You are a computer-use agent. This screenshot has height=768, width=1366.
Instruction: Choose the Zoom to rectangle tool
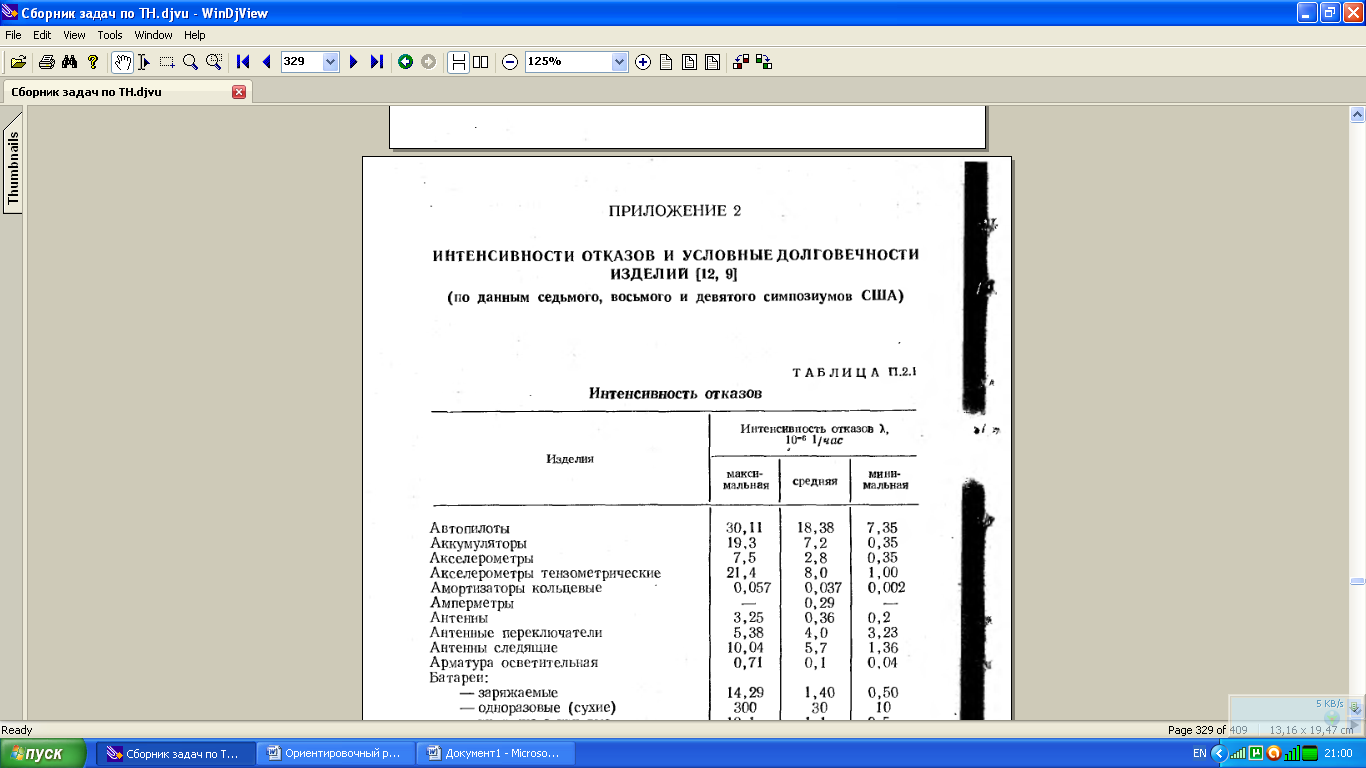pos(214,62)
